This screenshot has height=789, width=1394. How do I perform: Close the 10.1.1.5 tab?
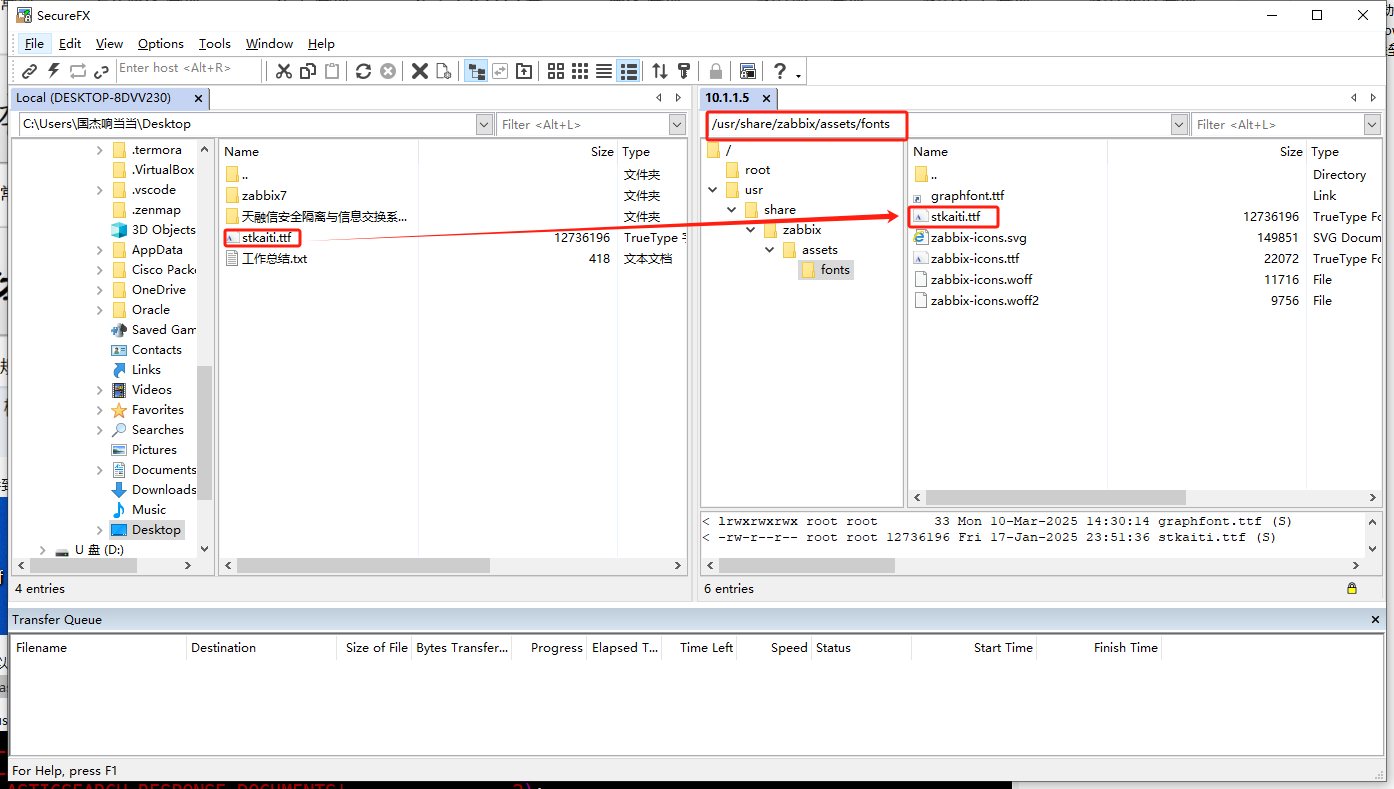point(767,98)
